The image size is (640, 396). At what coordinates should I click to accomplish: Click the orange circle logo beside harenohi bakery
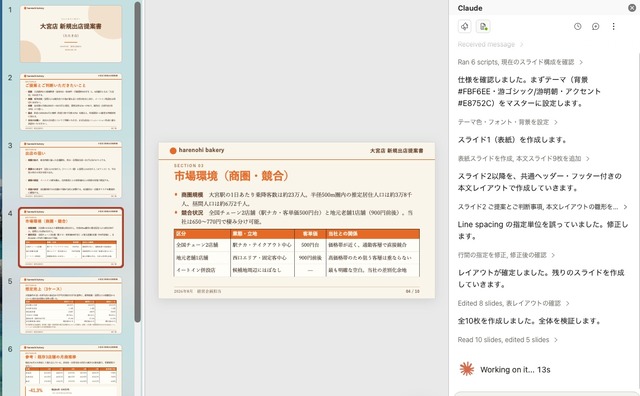click(173, 151)
